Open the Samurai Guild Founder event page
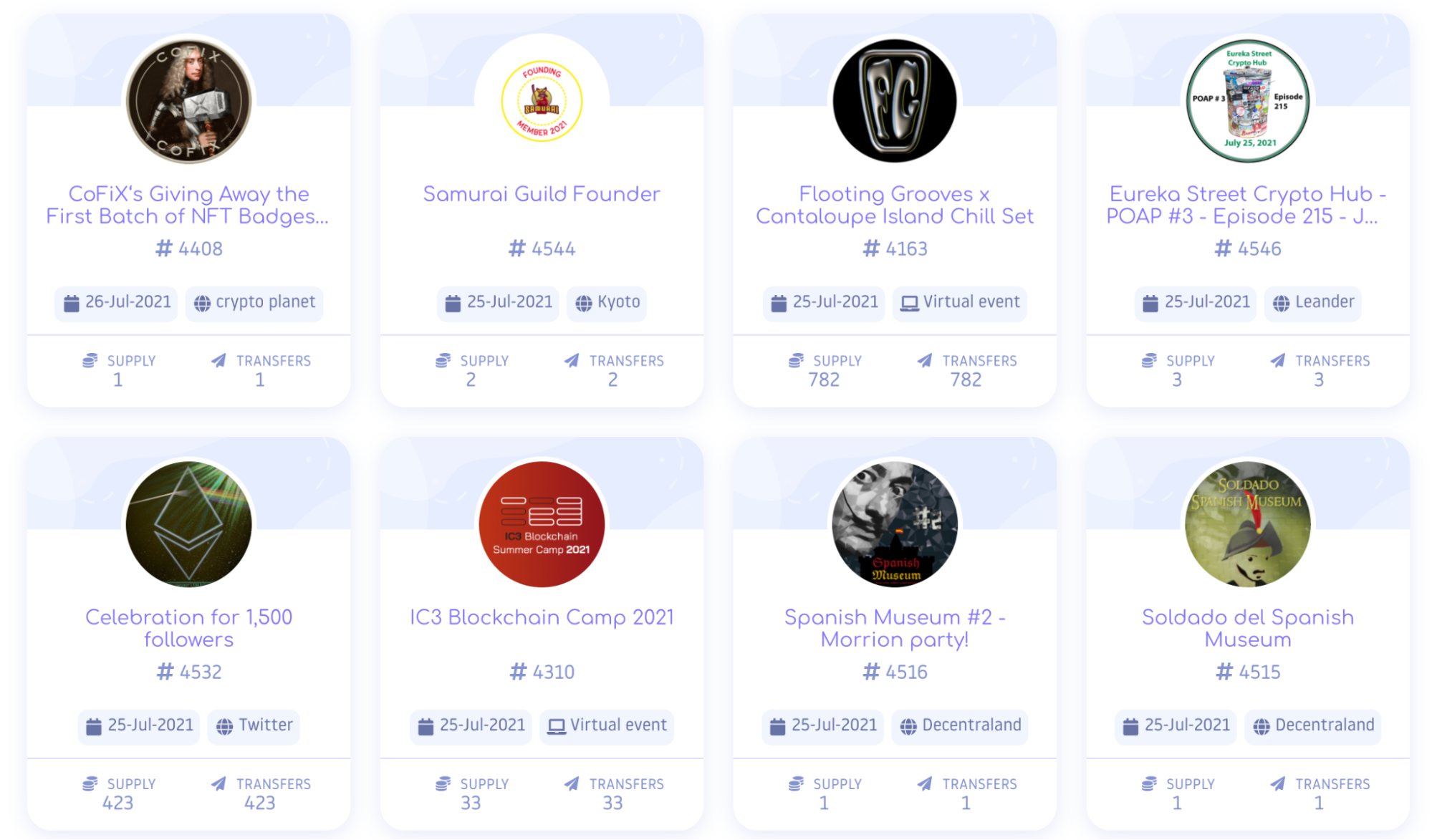Image resolution: width=1432 pixels, height=840 pixels. pos(541,193)
